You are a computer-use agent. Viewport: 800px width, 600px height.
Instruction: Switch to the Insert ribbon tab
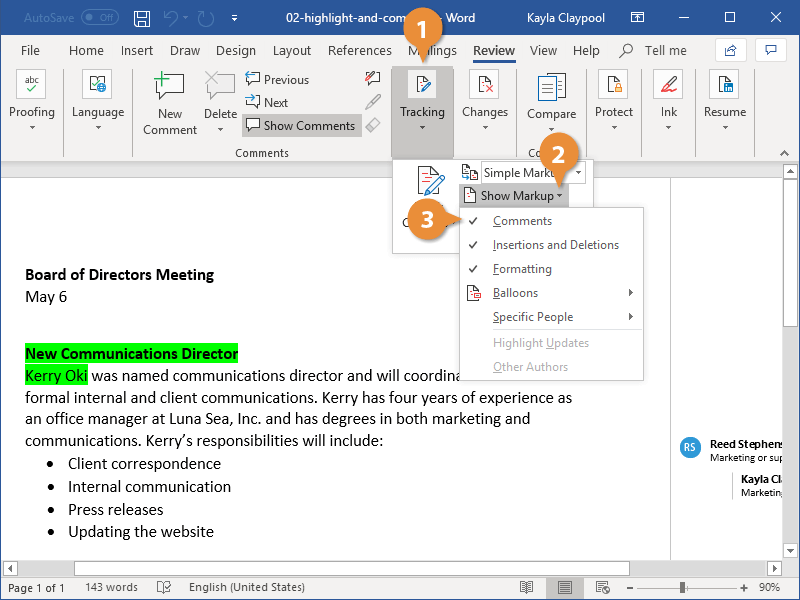point(137,50)
